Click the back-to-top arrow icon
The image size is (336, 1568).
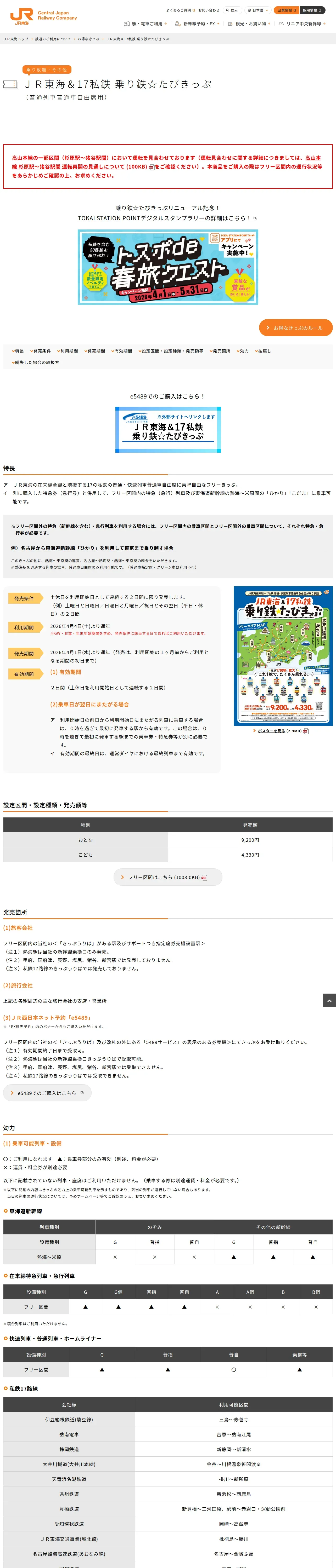[329, 1000]
